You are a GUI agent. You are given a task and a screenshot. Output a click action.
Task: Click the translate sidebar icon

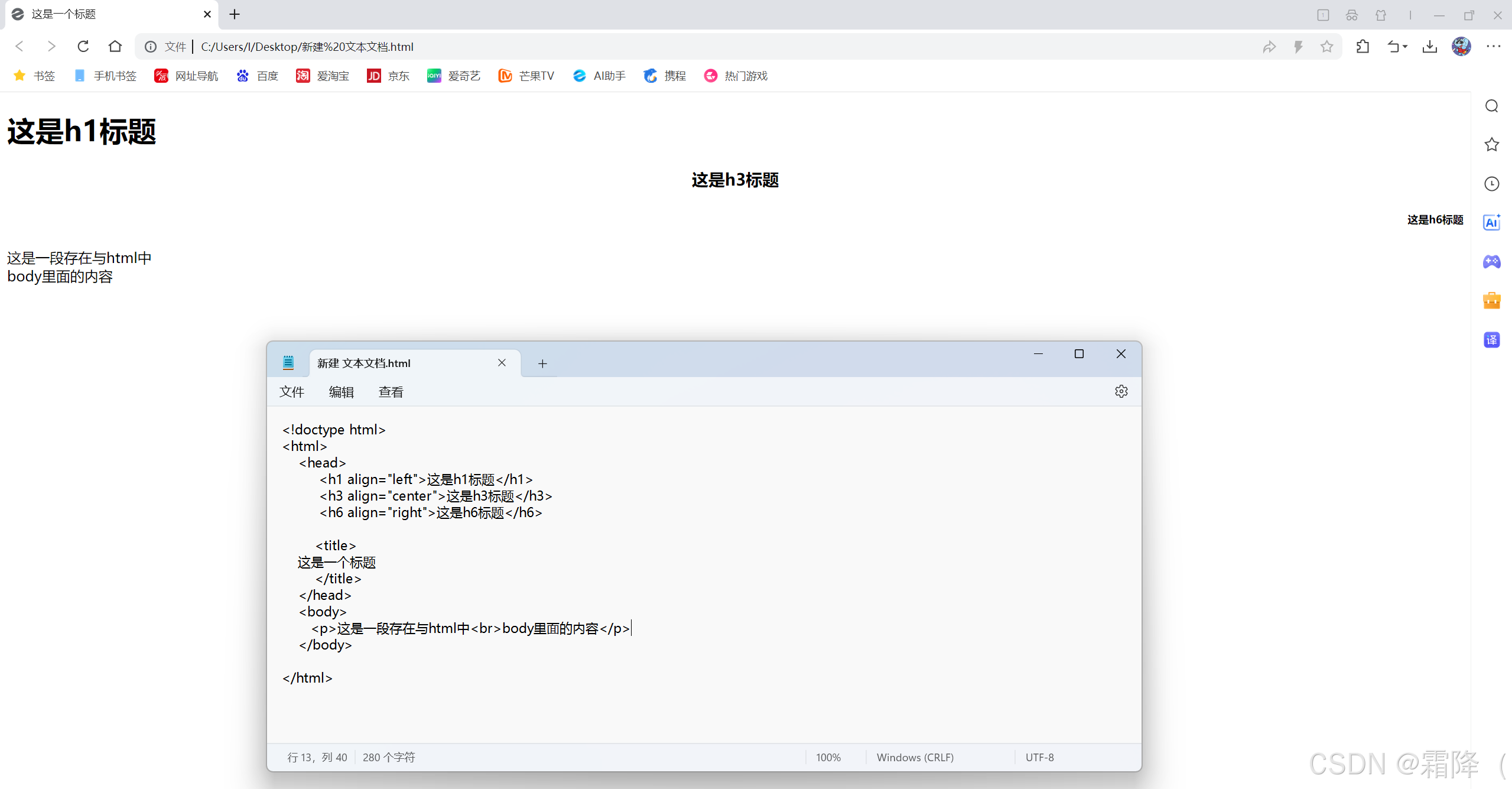point(1491,340)
